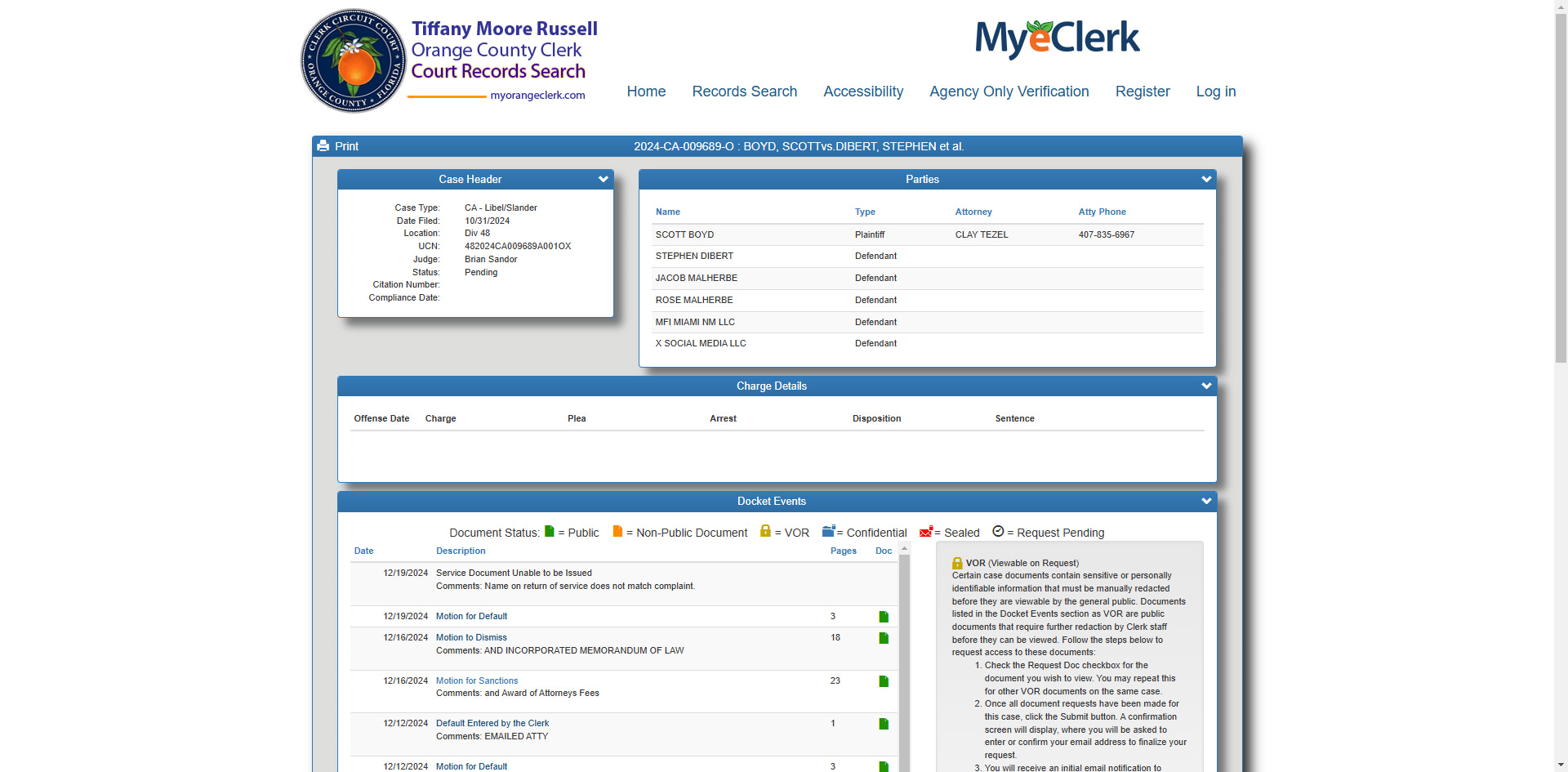Image resolution: width=1568 pixels, height=772 pixels.
Task: Click myorangeclerk.com link in header
Action: pos(537,95)
